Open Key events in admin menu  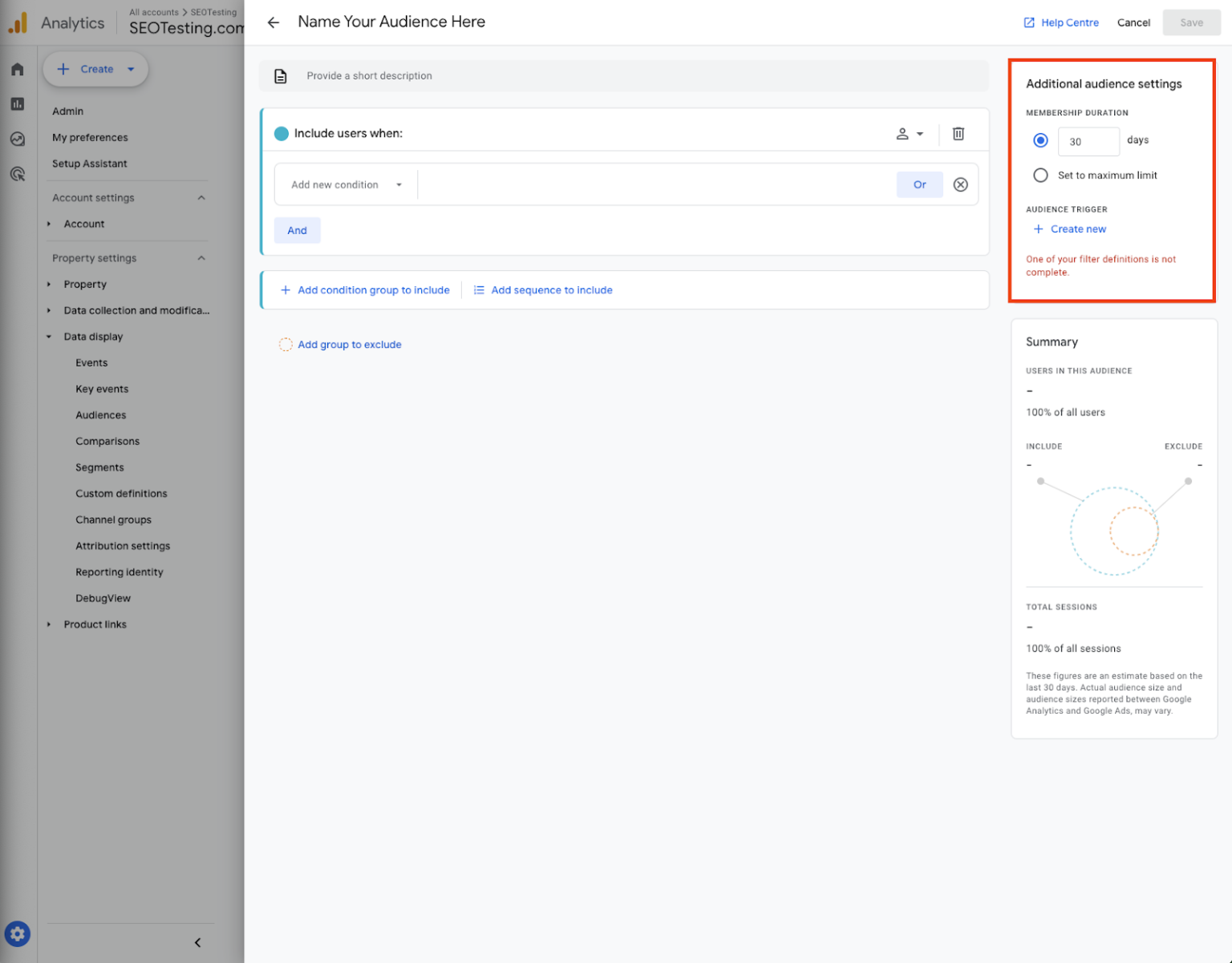[102, 389]
